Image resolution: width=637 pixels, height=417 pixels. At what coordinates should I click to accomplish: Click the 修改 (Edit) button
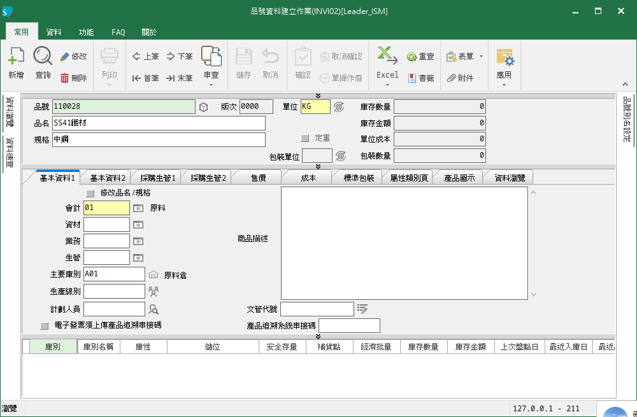[73, 57]
